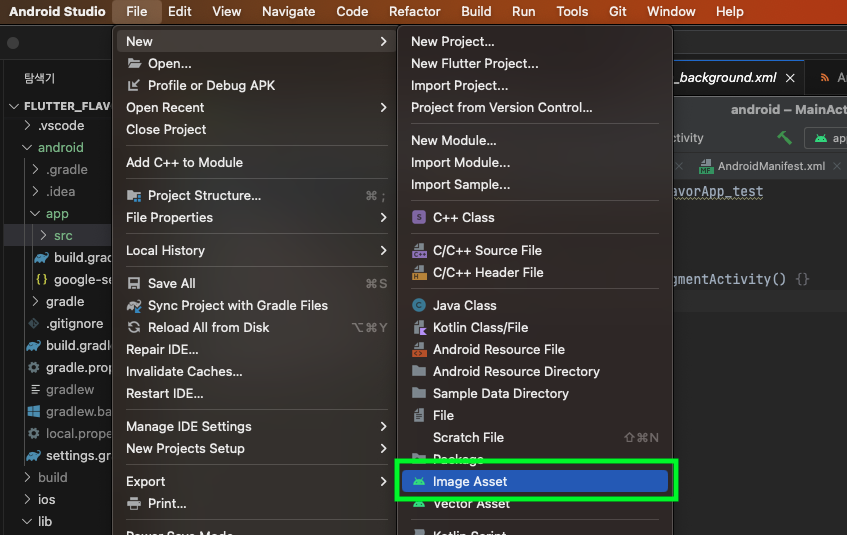Screen dimensions: 847x535
Task: Collapse the android folder
Action: click(27, 148)
